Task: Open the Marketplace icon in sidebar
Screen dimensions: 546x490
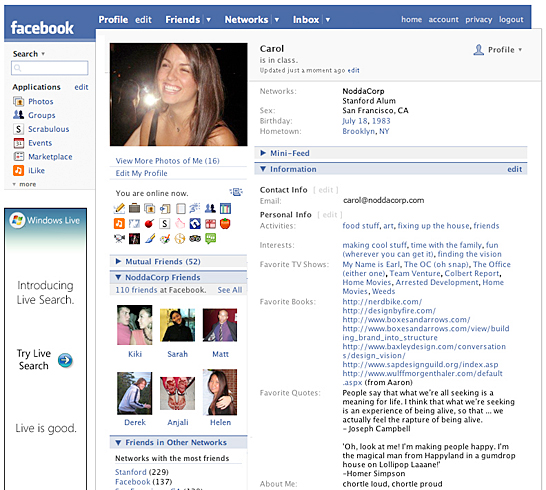Action: (18, 157)
